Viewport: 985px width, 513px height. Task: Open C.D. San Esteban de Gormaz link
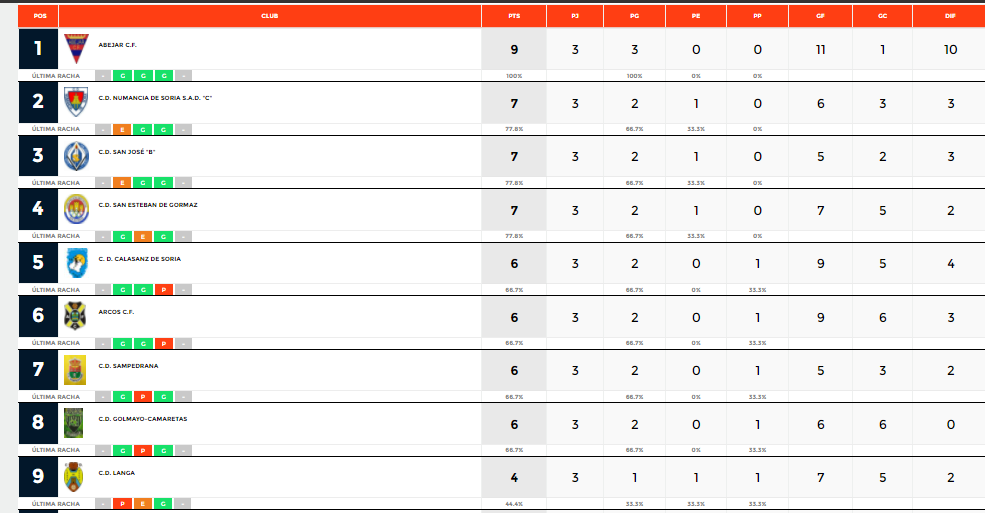[148, 205]
